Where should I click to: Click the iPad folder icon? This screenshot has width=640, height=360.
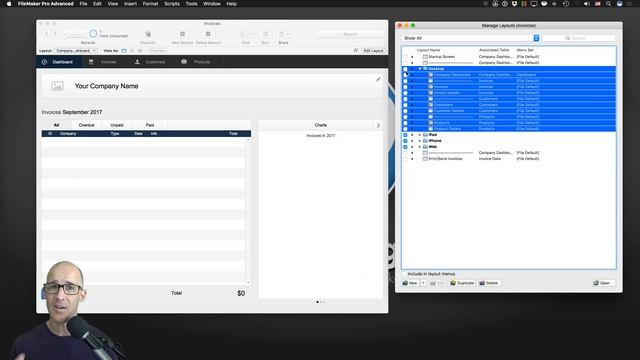[x=425, y=135]
